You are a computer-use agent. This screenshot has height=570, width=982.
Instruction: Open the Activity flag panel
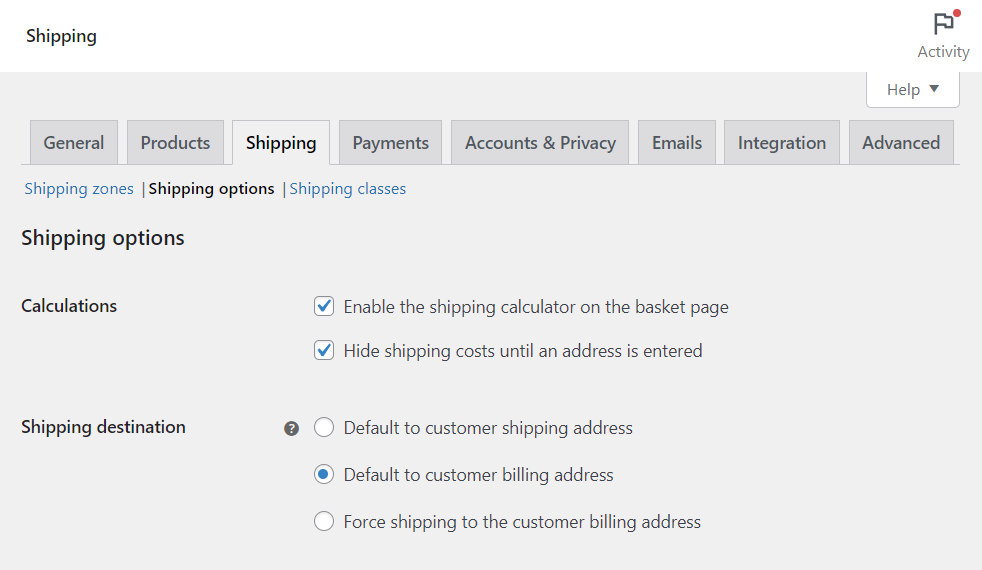943,36
